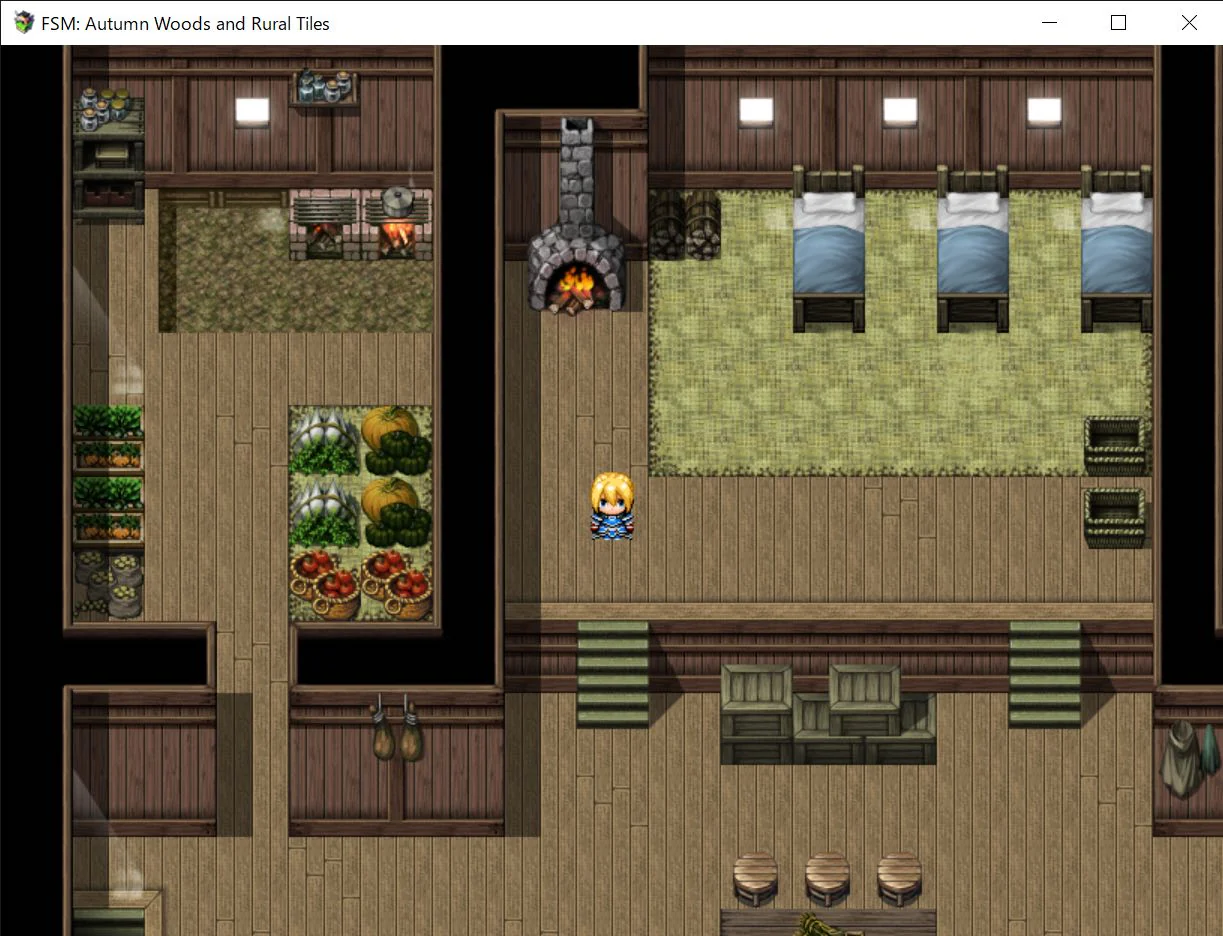
Task: Click the baskets of red apples
Action: point(361,584)
